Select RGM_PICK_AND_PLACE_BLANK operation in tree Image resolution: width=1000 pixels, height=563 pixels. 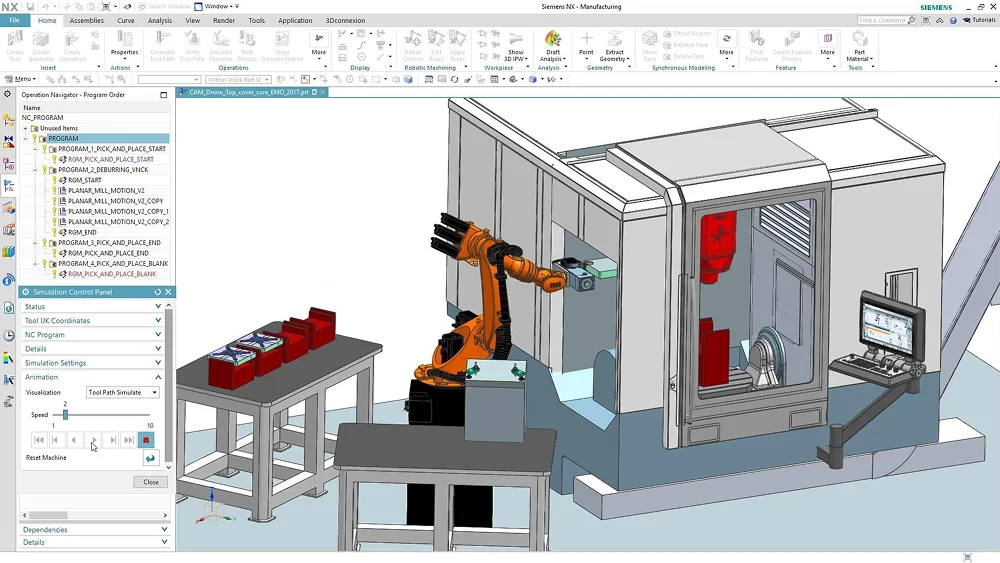click(x=112, y=274)
